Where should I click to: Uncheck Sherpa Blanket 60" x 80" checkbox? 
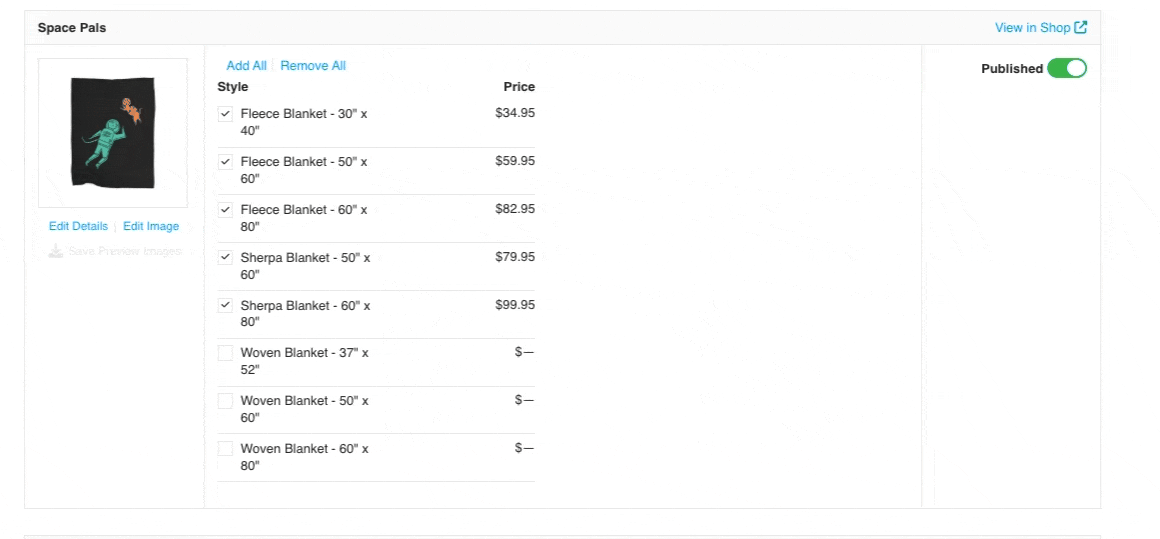(x=226, y=306)
